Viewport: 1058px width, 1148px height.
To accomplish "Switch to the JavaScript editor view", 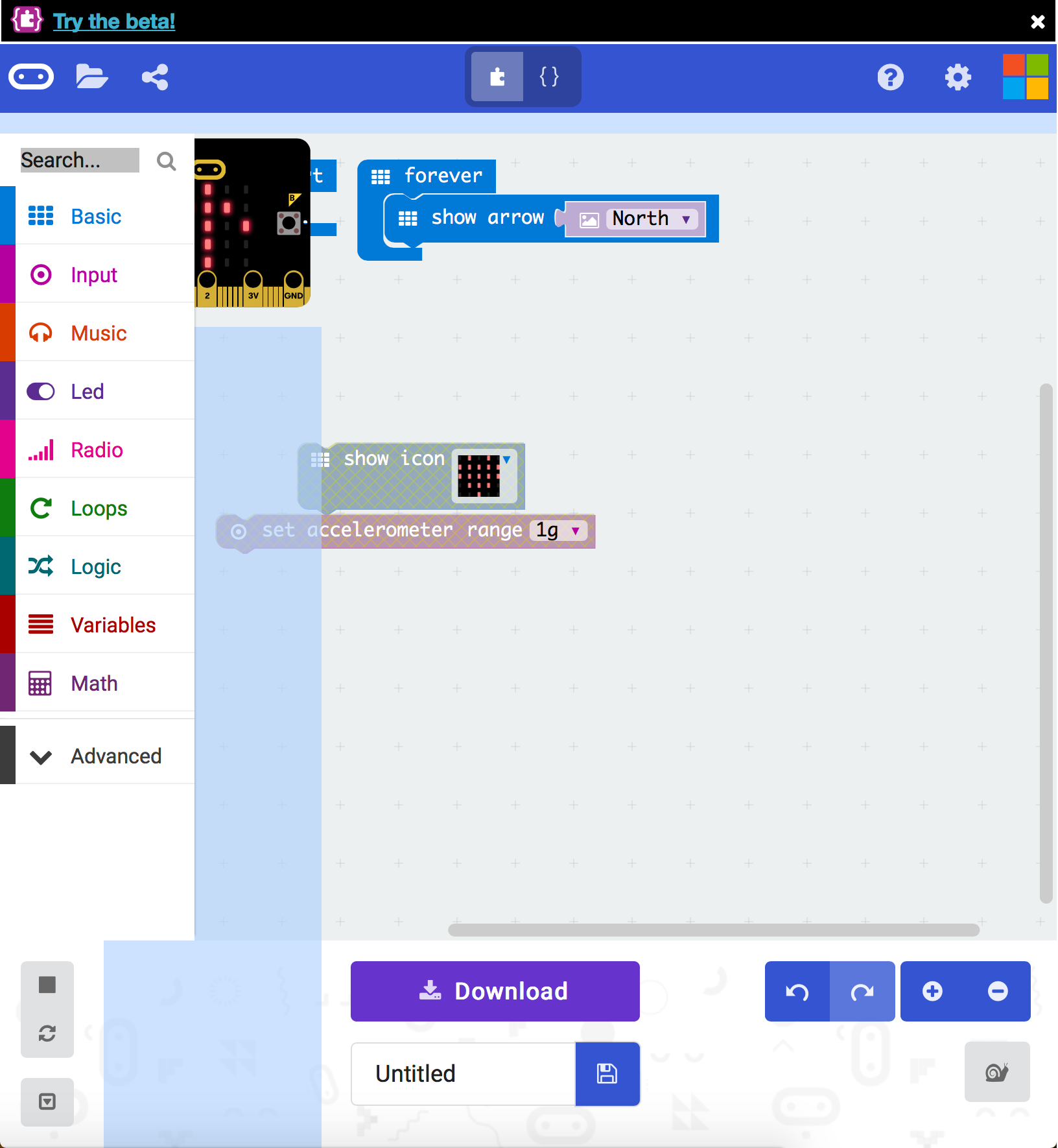I will click(548, 77).
